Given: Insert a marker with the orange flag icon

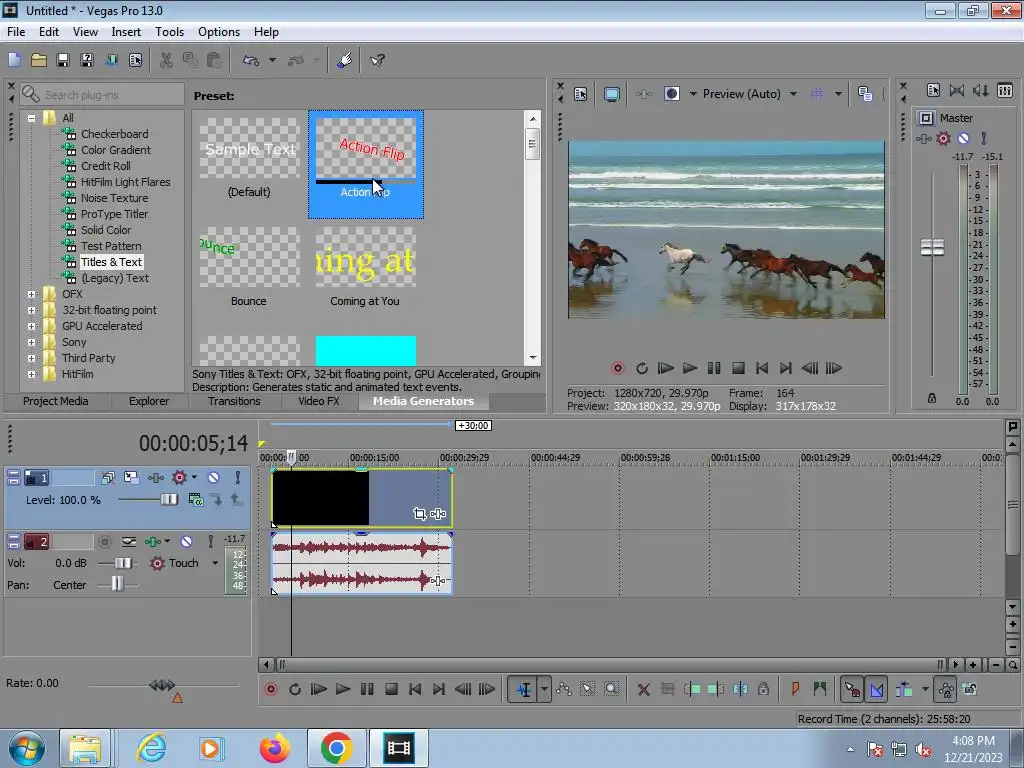Looking at the screenshot, I should (x=795, y=689).
